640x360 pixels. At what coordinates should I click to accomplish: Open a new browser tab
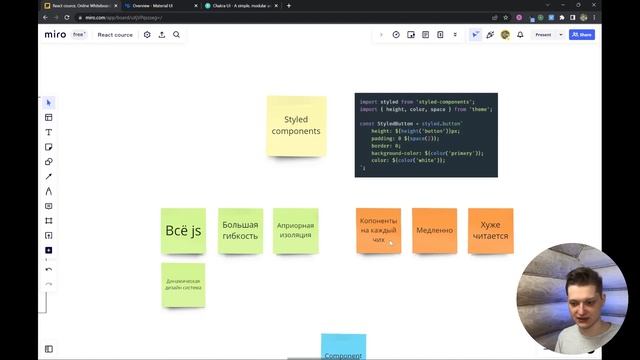(x=289, y=6)
